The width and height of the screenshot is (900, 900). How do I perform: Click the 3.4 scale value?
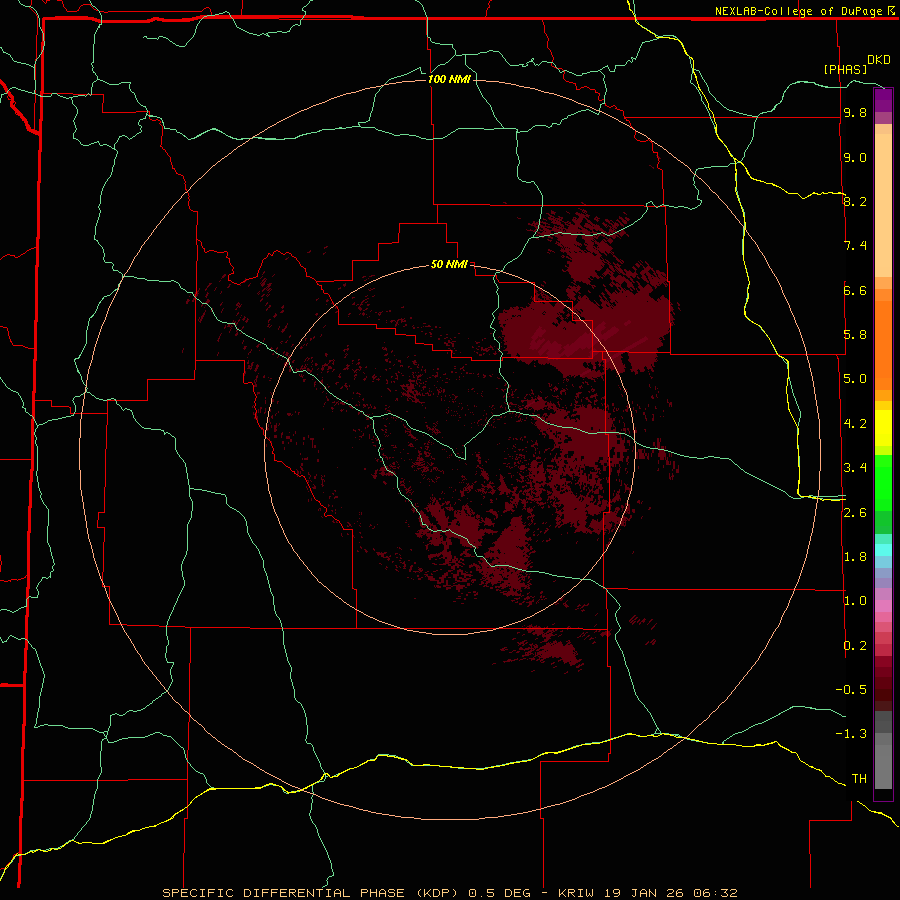coord(855,468)
